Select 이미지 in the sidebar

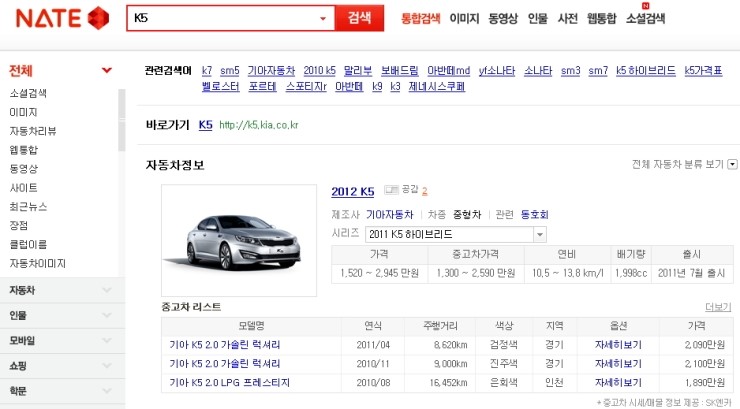click(x=23, y=112)
